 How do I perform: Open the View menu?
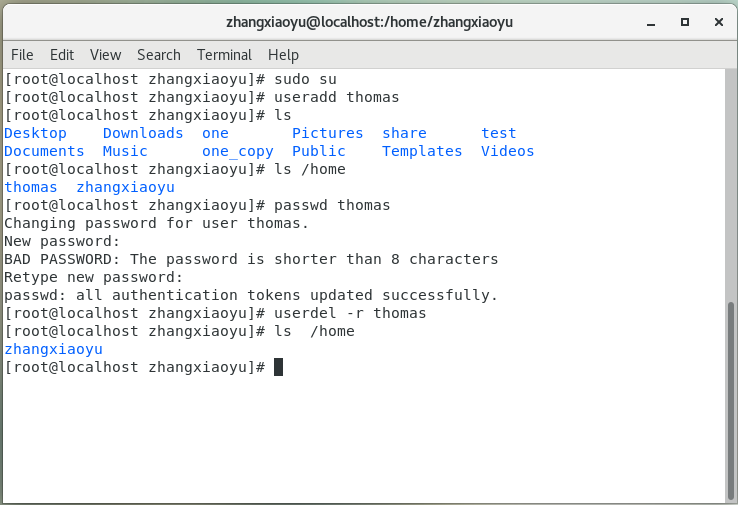click(x=105, y=55)
